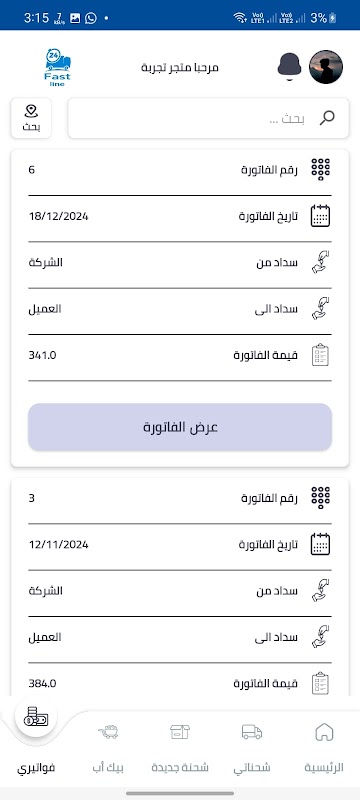
Task: Tap the user profile avatar picture
Action: (x=326, y=67)
